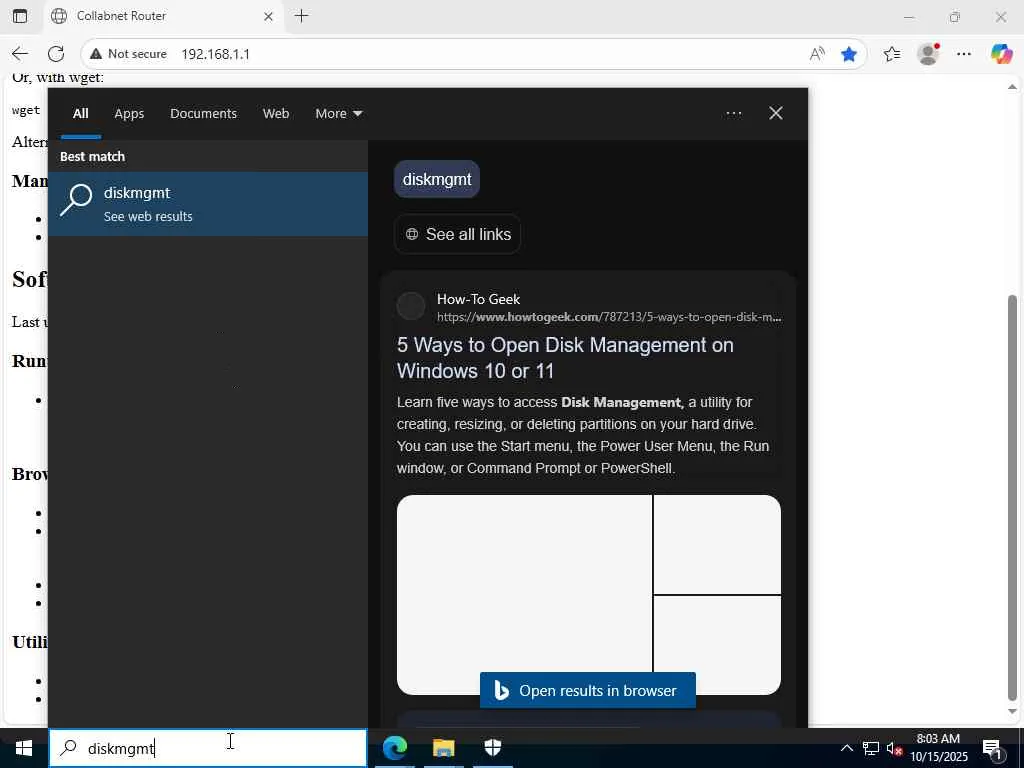Switch to the Apps search tab
Viewport: 1024px width, 768px height.
pos(129,114)
